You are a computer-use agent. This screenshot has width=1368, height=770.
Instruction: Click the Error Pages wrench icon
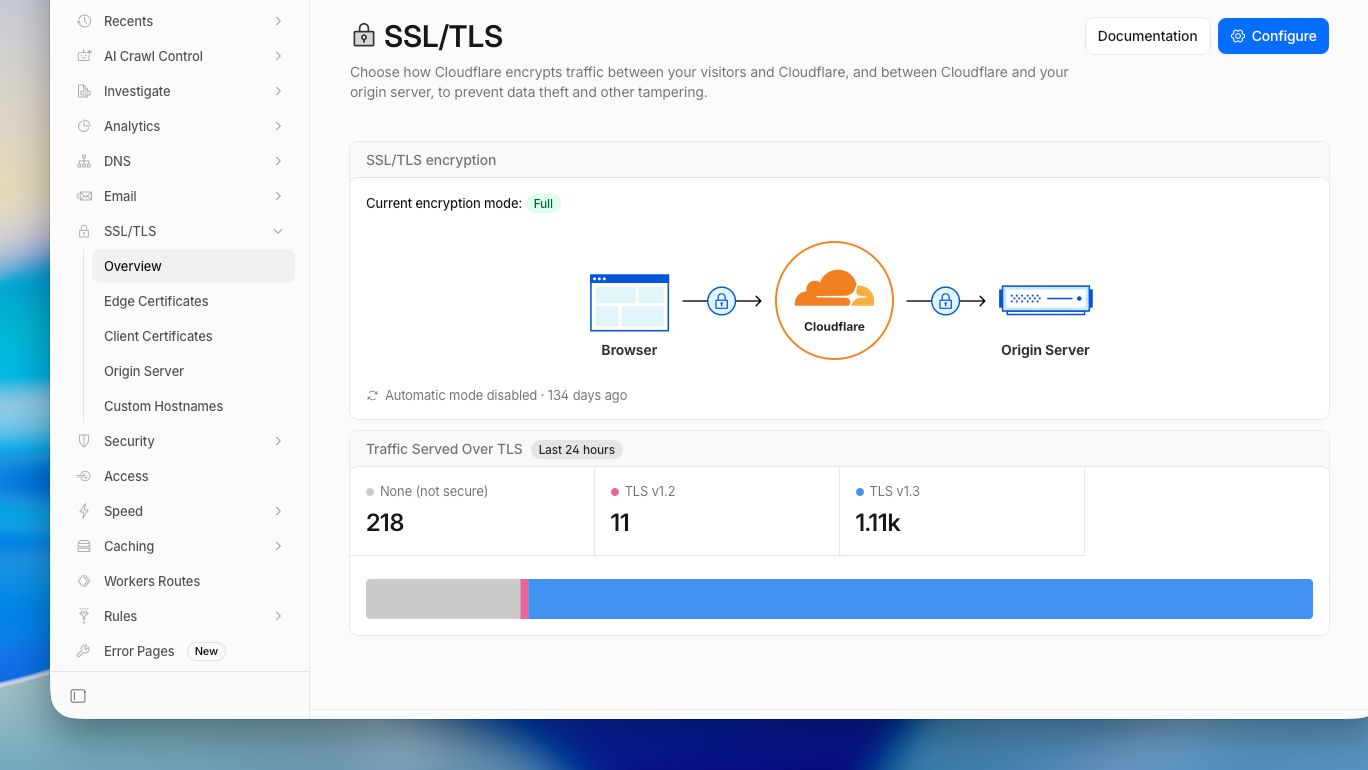coord(84,651)
